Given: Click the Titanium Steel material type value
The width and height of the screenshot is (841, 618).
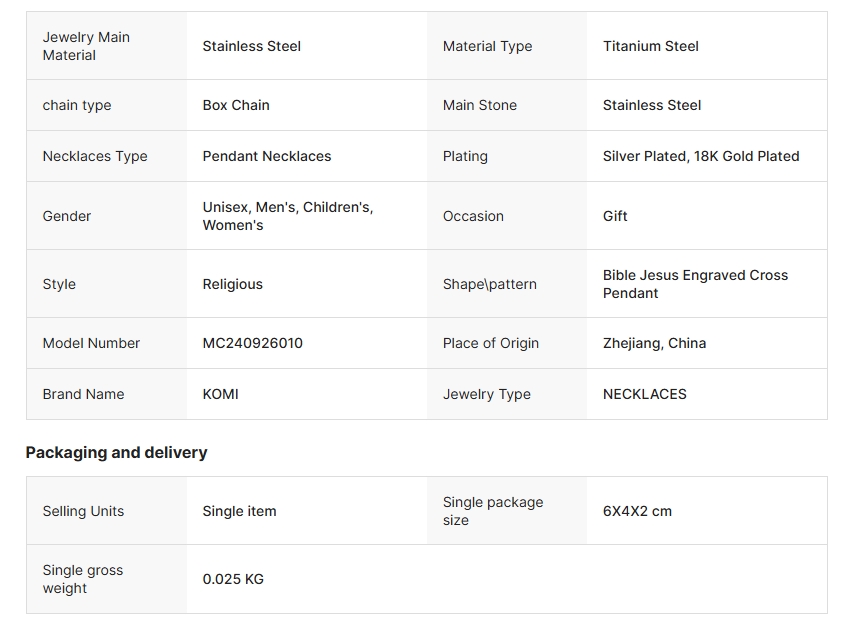Looking at the screenshot, I should coord(650,46).
